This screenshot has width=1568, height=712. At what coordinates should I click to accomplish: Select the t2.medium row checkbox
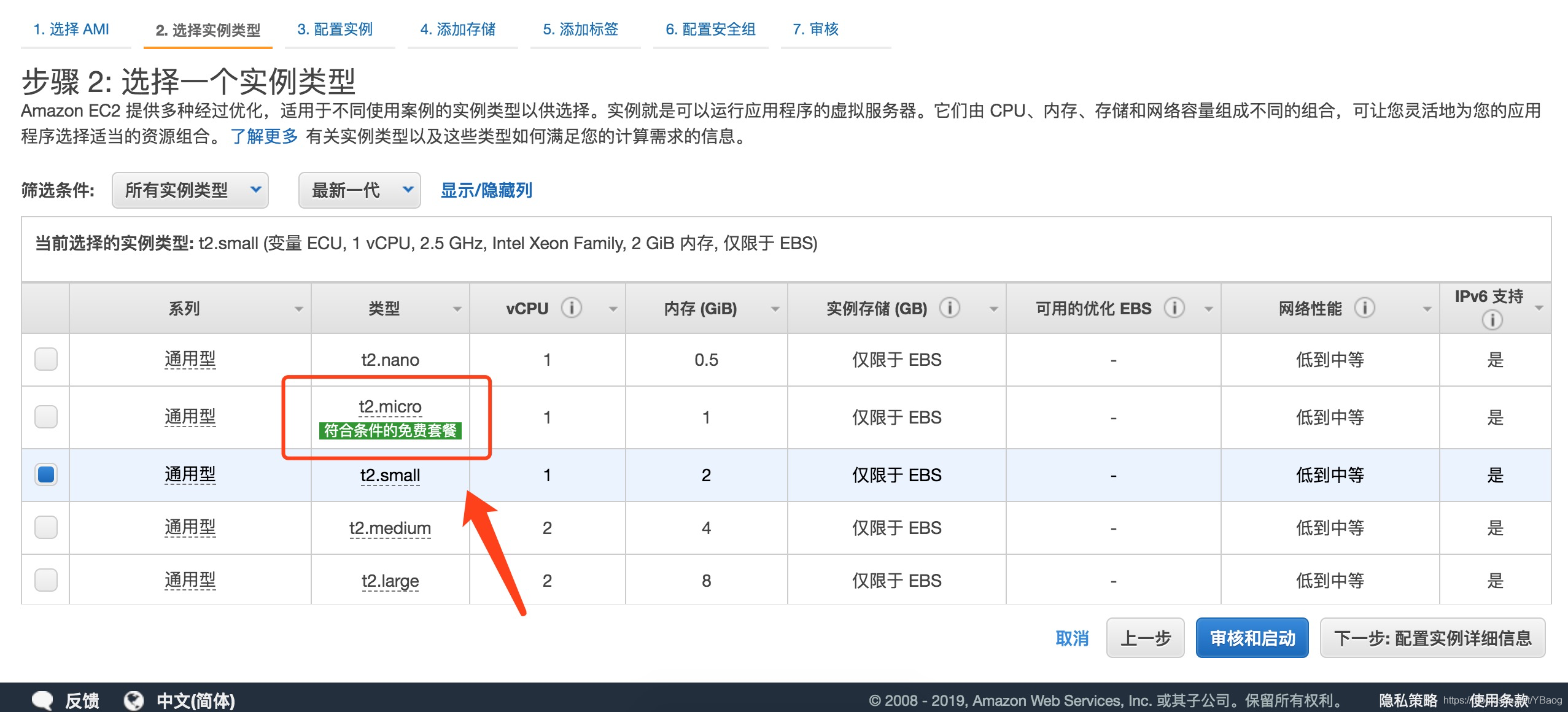[46, 527]
